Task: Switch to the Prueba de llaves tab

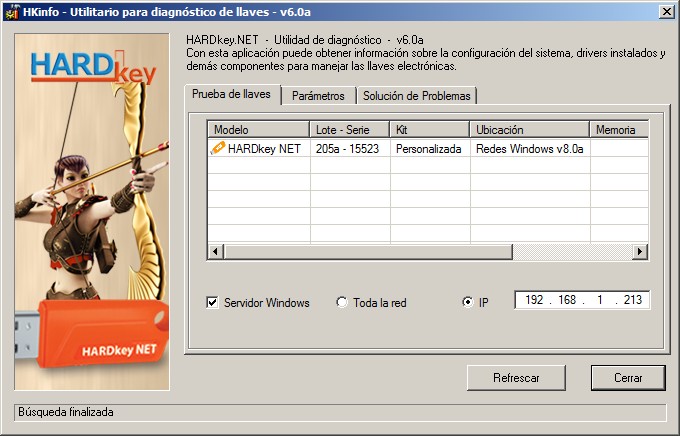Action: pos(232,94)
